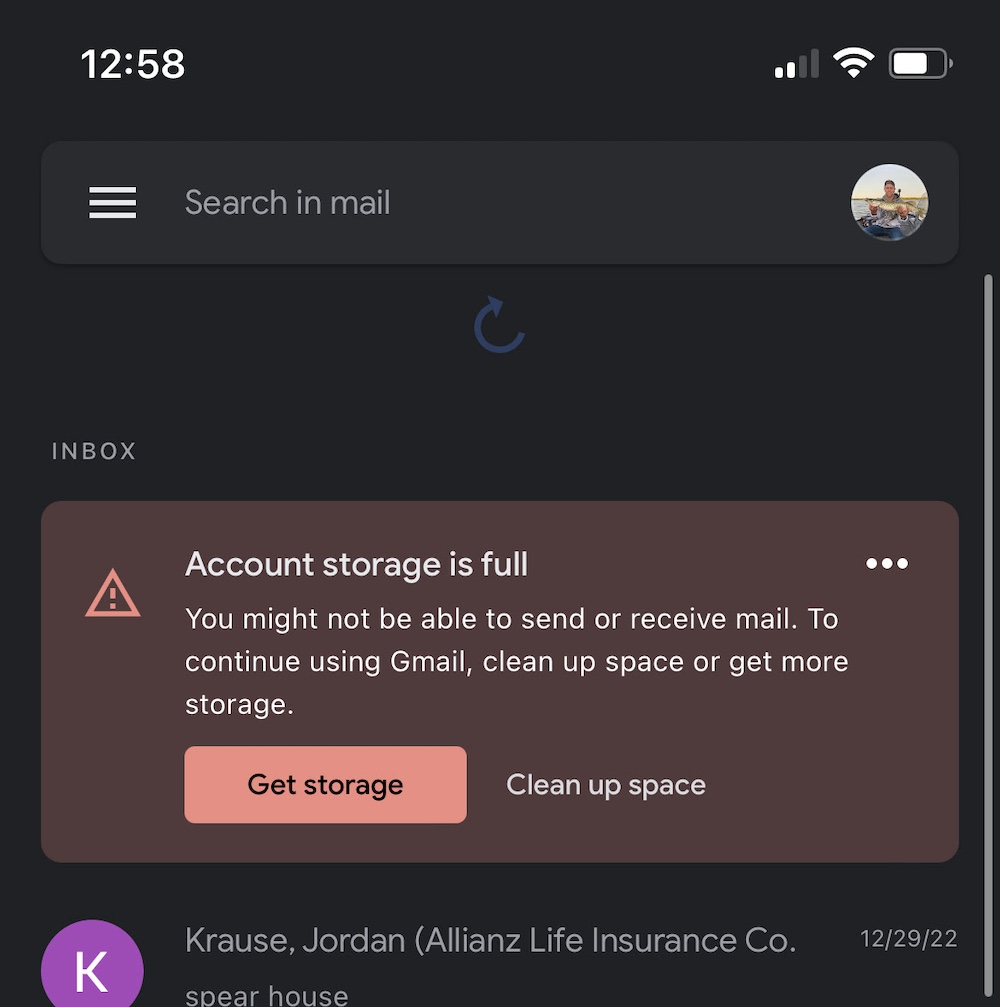Tap the storage warning message text
1000x1007 pixels.
click(516, 661)
